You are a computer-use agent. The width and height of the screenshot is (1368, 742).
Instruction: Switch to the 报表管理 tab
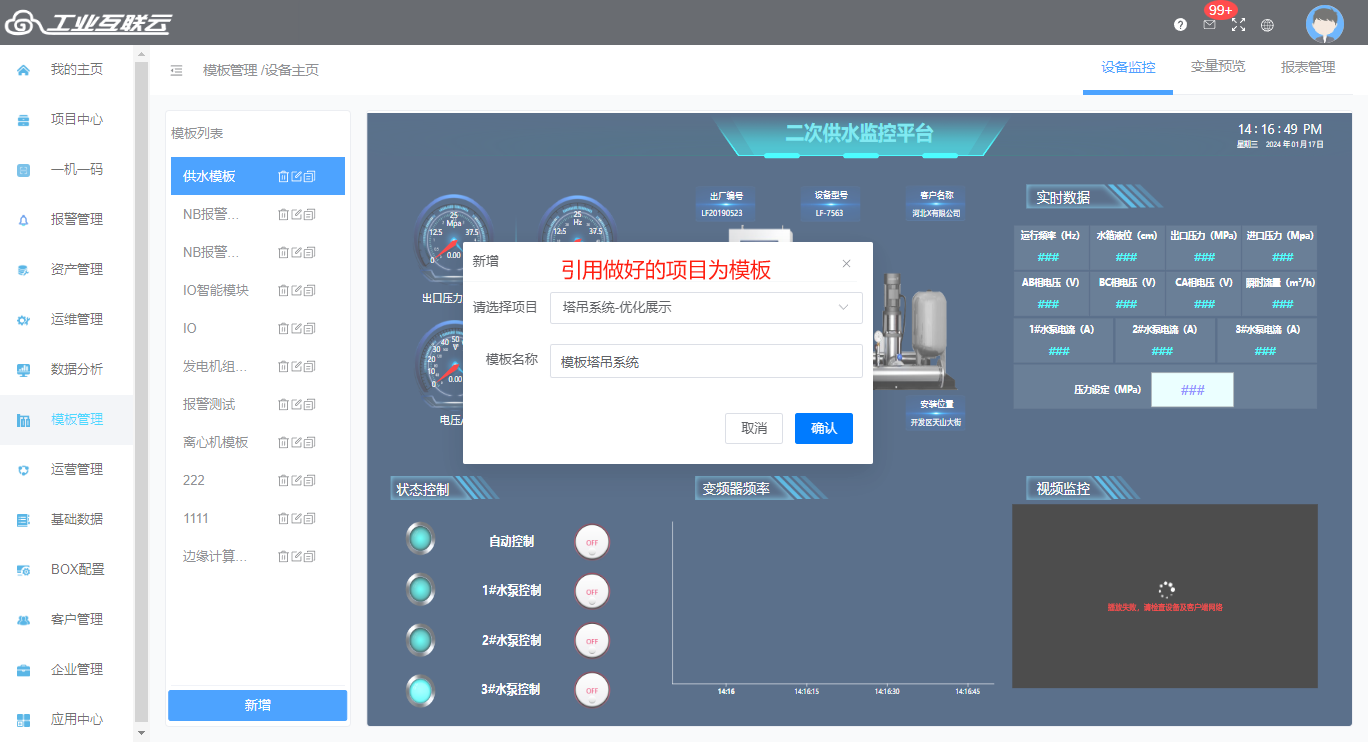pyautogui.click(x=1308, y=67)
